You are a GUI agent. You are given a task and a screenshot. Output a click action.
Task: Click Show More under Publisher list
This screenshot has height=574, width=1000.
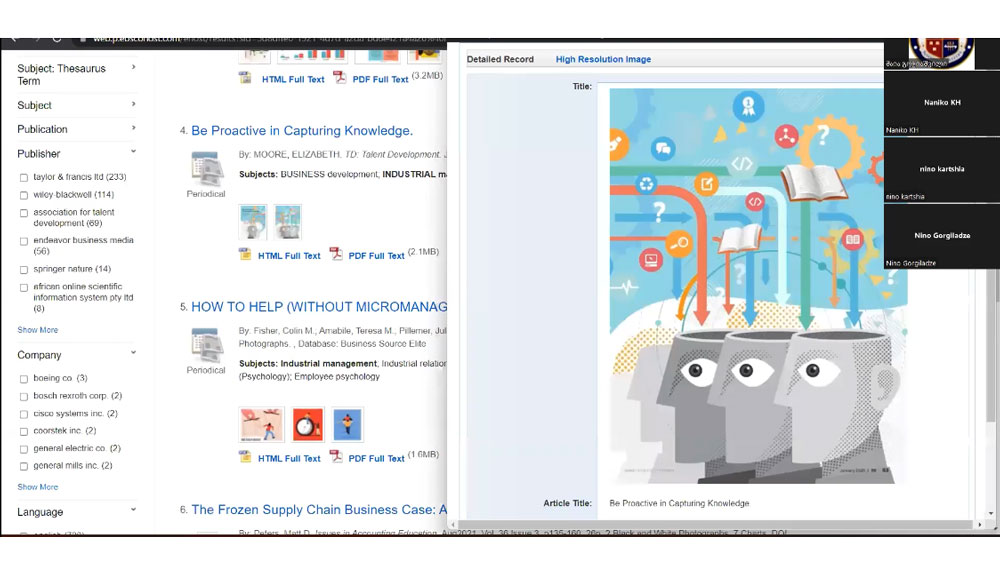[38, 330]
